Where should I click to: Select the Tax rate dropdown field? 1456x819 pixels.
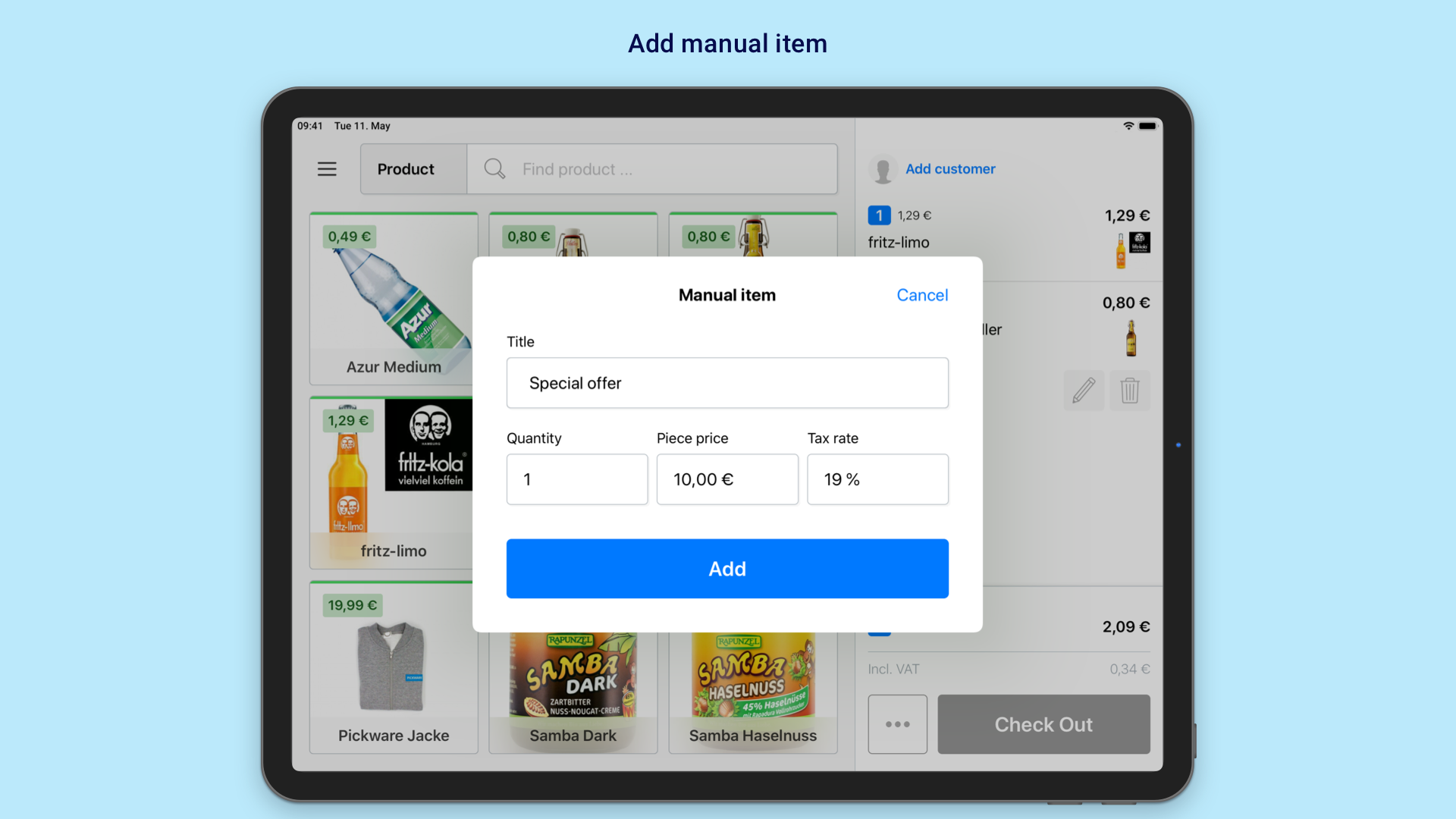tap(878, 478)
